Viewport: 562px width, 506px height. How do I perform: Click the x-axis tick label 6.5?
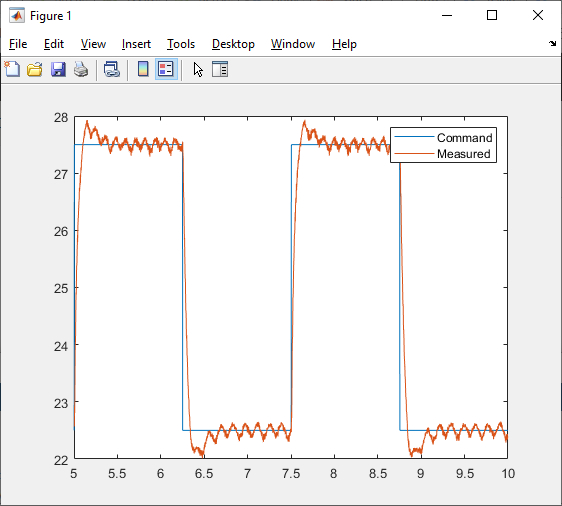(x=204, y=474)
